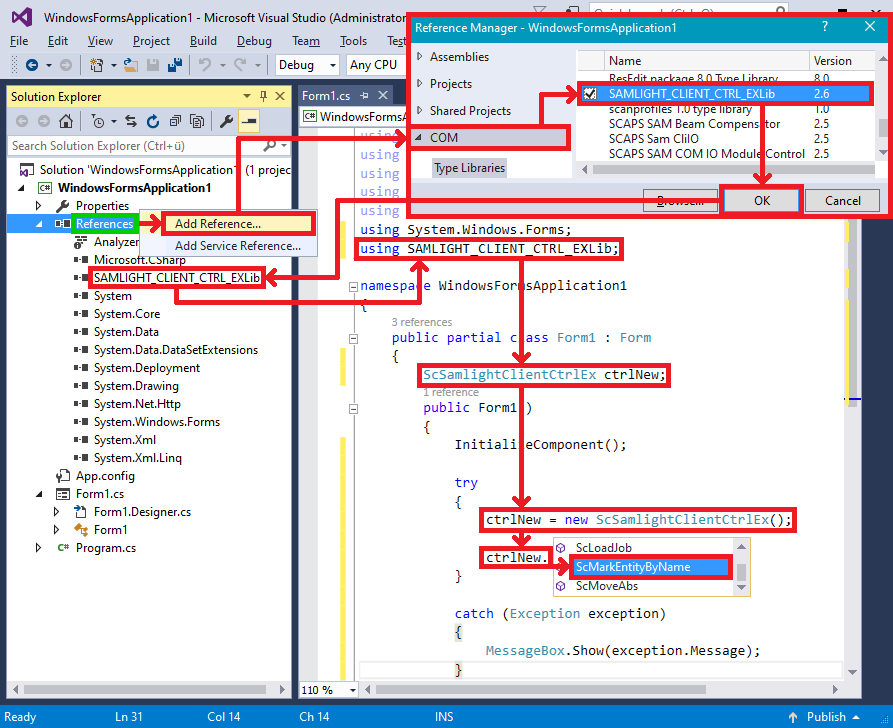Click the search magnifier icon in Solution Explorer
Viewport: 893px width, 728px height.
click(x=270, y=146)
